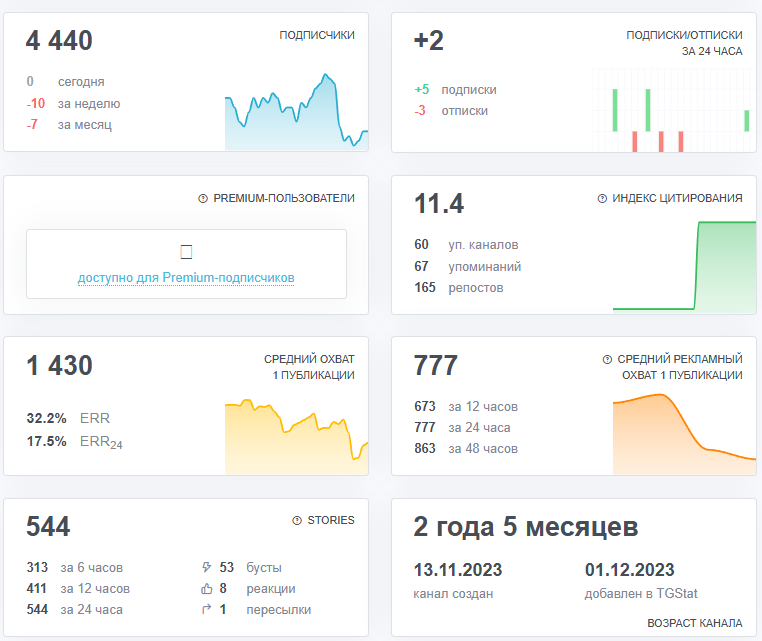Click the ПОДПИСЧИКИ card title
This screenshot has width=762, height=641.
click(x=317, y=35)
